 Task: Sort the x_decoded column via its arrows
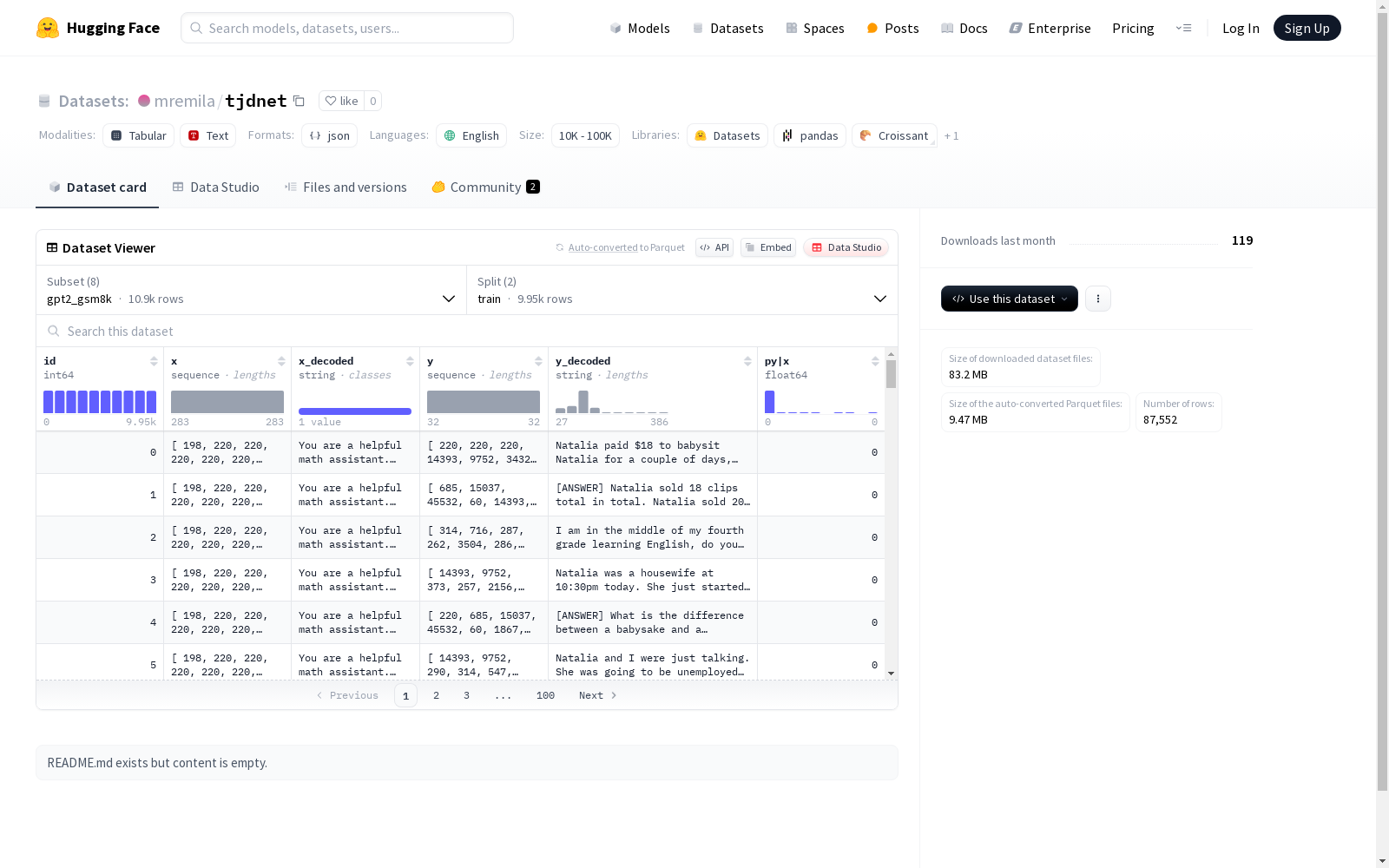click(x=410, y=361)
